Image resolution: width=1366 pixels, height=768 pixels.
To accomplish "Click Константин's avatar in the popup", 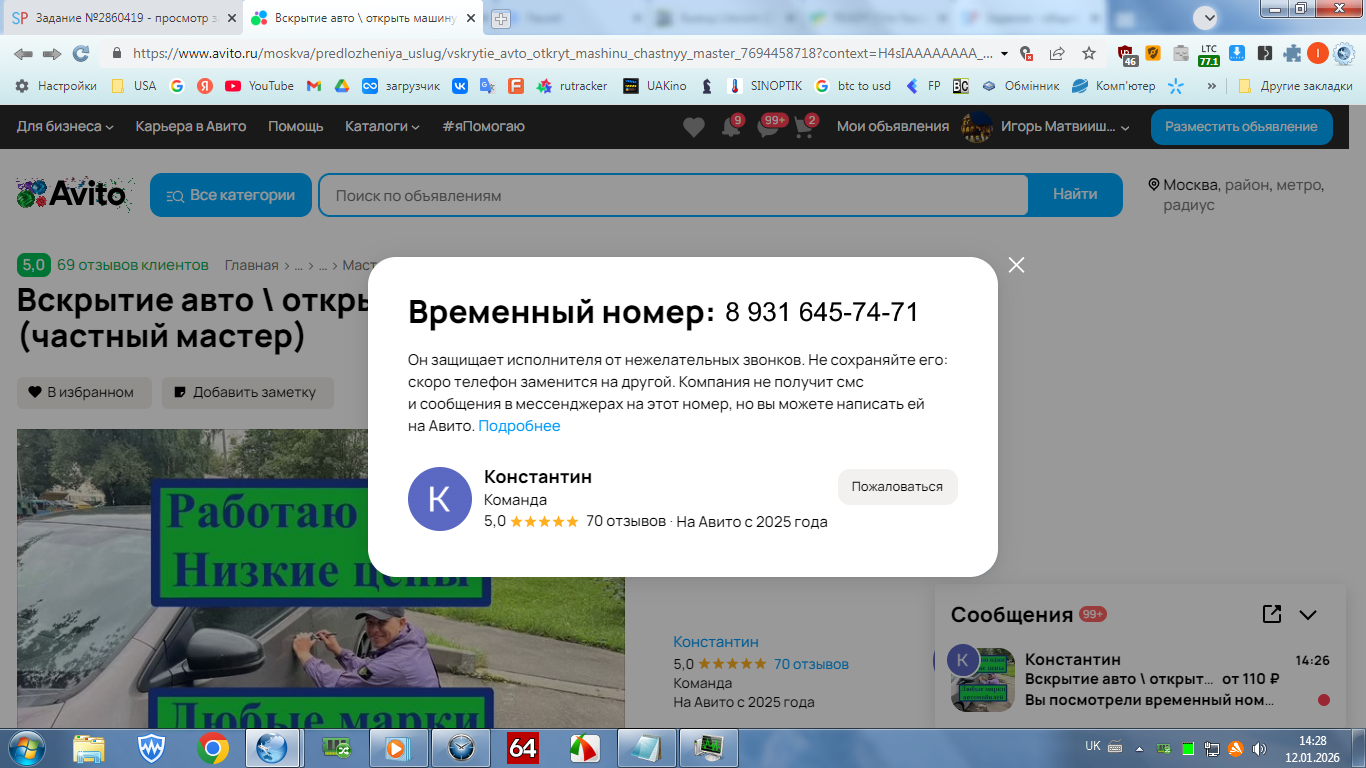I will (x=440, y=498).
